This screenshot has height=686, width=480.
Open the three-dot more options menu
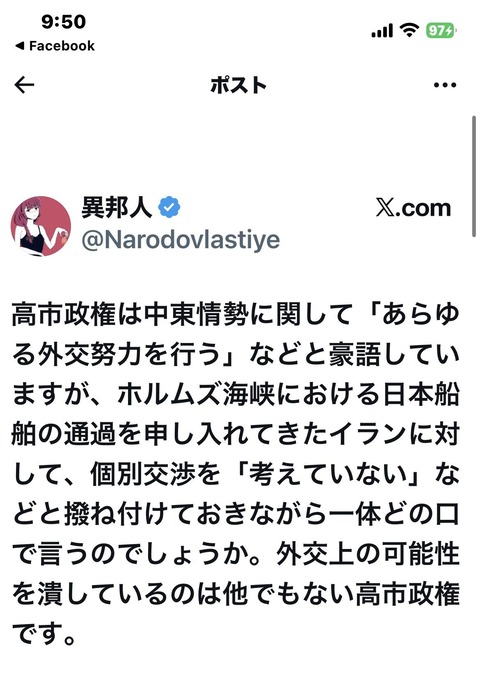tap(445, 85)
